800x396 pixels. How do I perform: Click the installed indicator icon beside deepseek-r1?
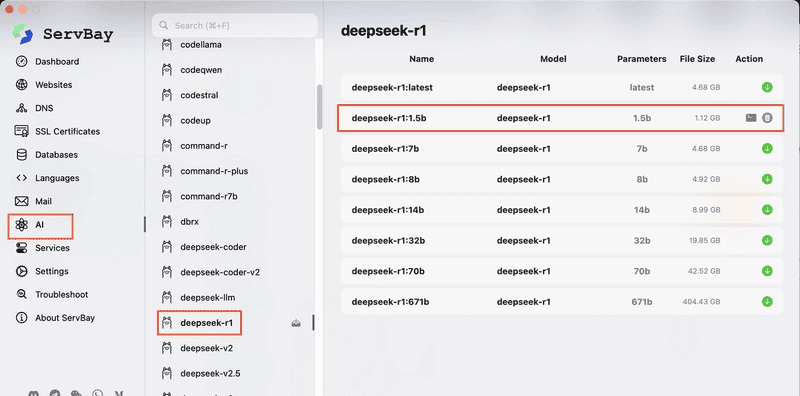pyautogui.click(x=296, y=323)
